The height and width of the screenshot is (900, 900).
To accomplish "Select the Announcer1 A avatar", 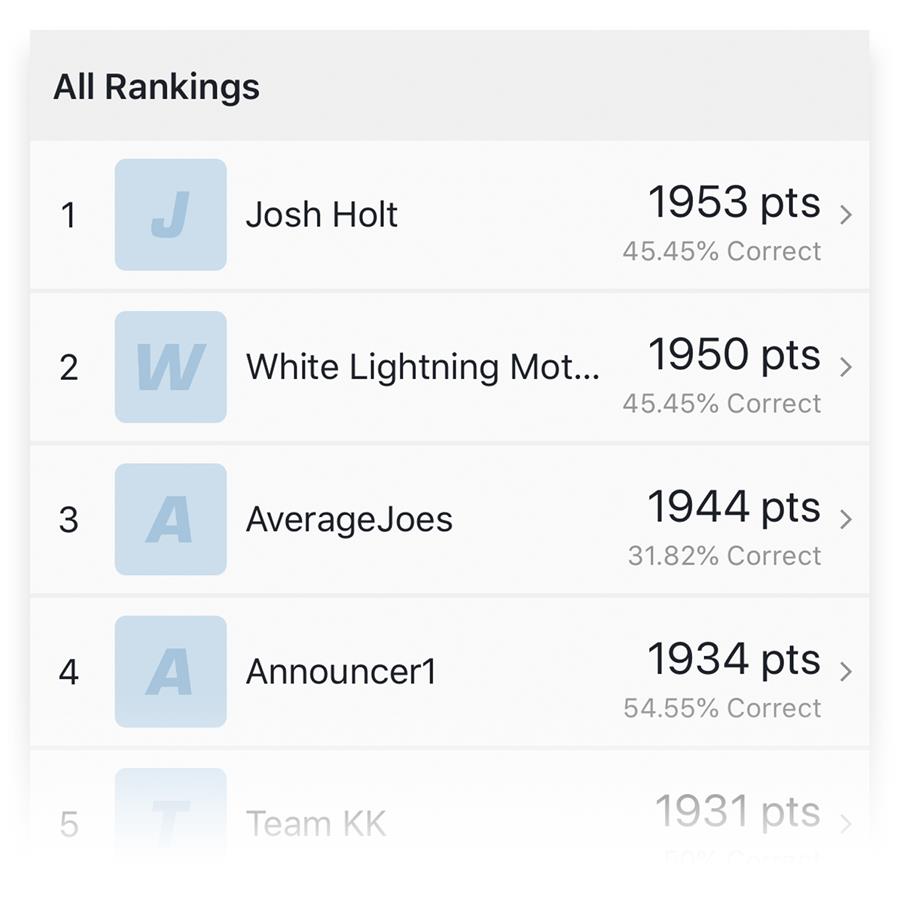I will pyautogui.click(x=170, y=672).
